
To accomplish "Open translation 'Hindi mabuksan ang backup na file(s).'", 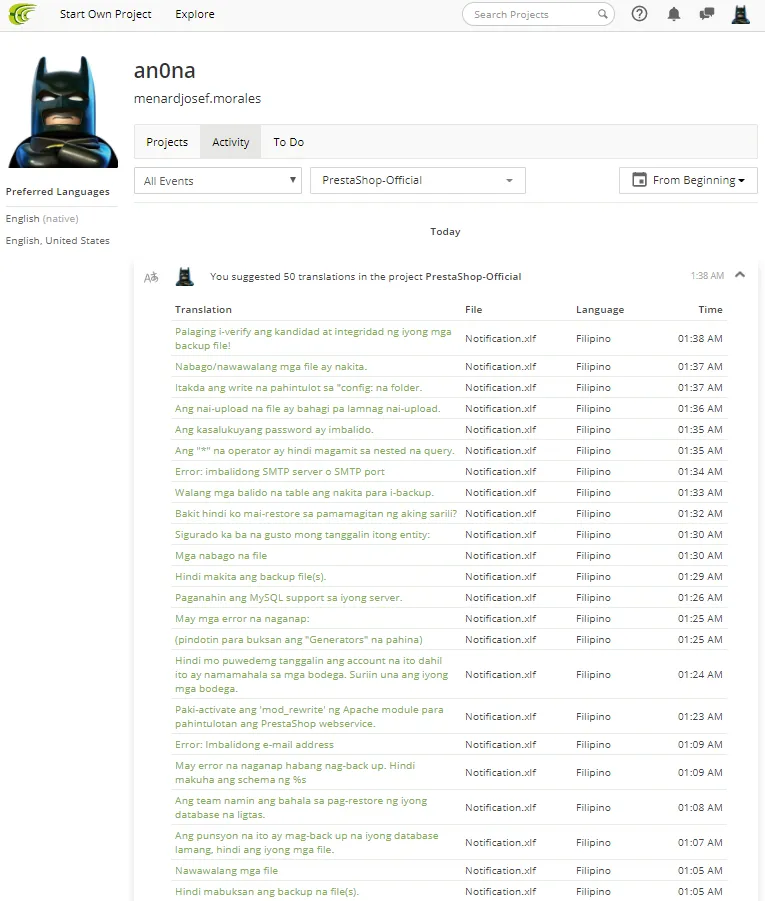I will [267, 891].
